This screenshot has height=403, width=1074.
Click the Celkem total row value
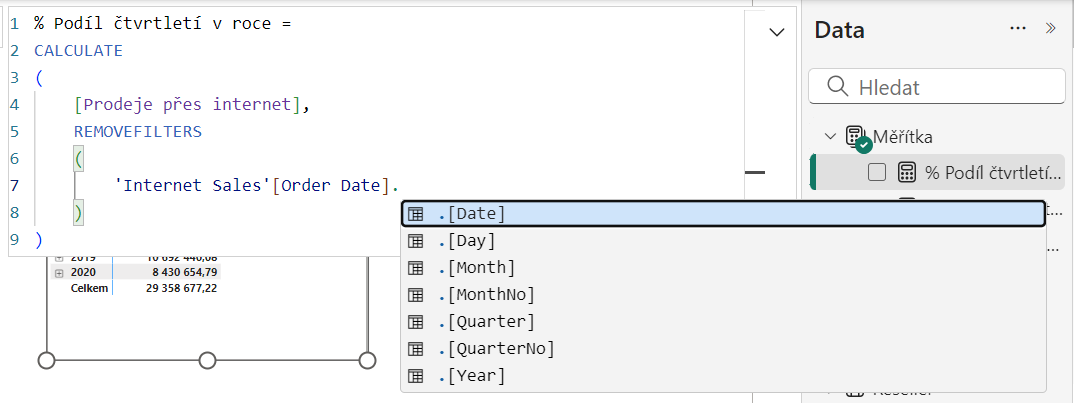coord(180,288)
